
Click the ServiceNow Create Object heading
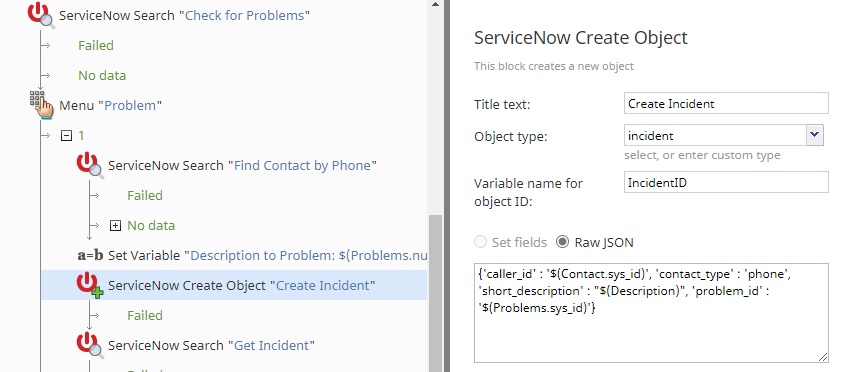pyautogui.click(x=580, y=38)
